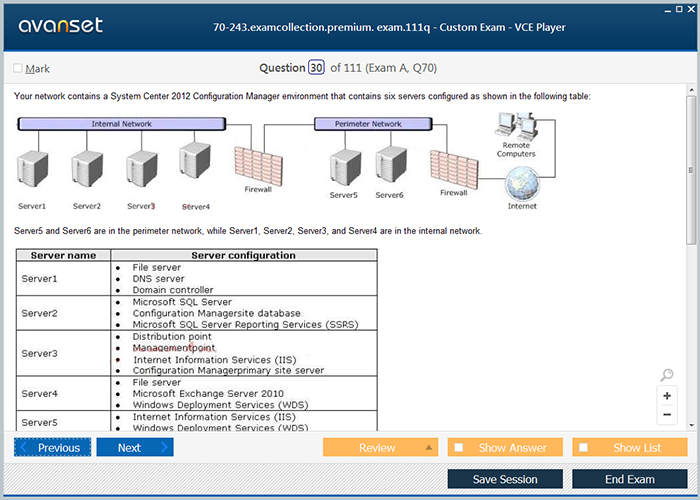The image size is (700, 500).
Task: Click 'Domain controller' text in table
Action: [x=173, y=290]
